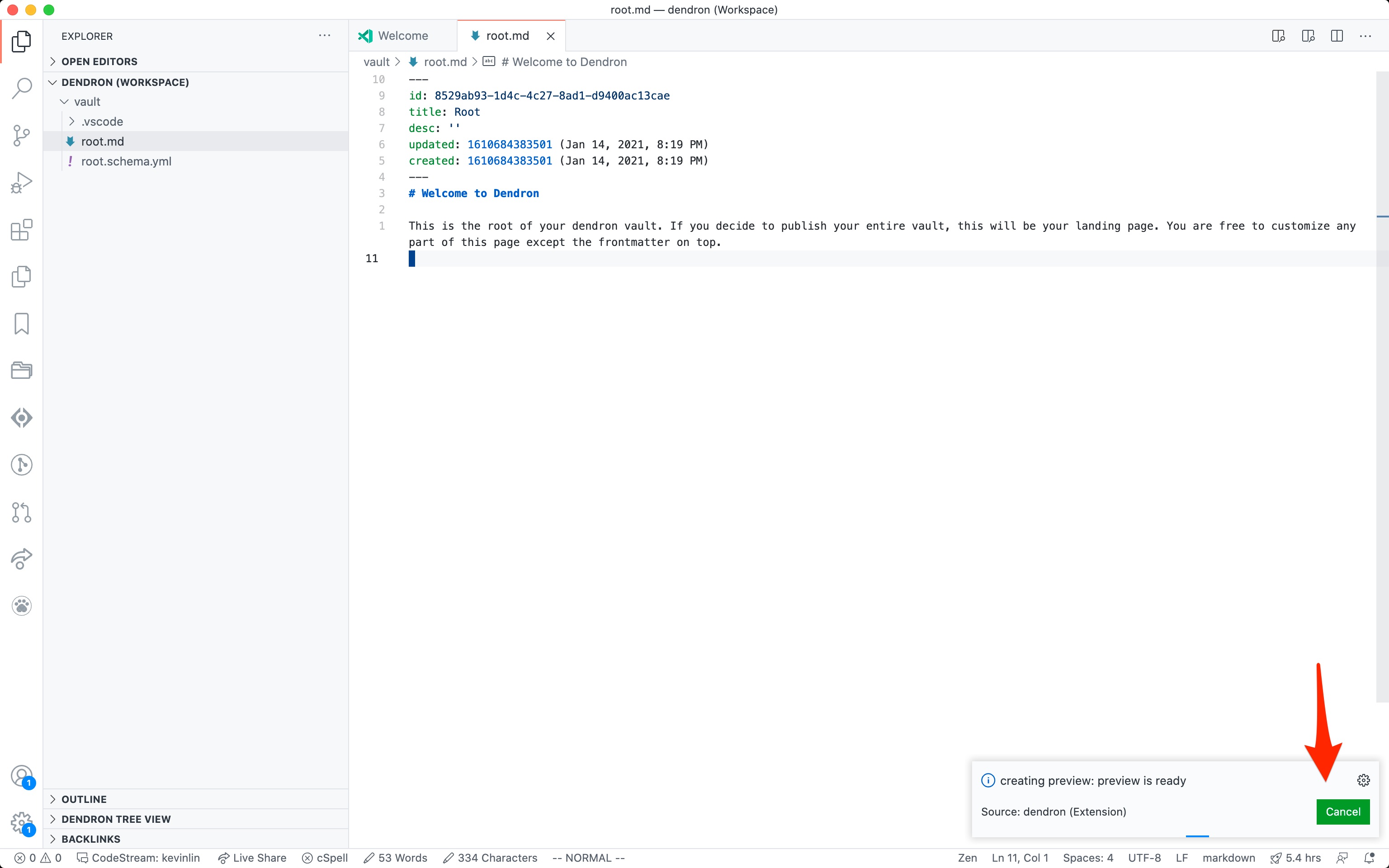The image size is (1389, 868).
Task: Open the Live Share activity icon
Action: click(21, 559)
